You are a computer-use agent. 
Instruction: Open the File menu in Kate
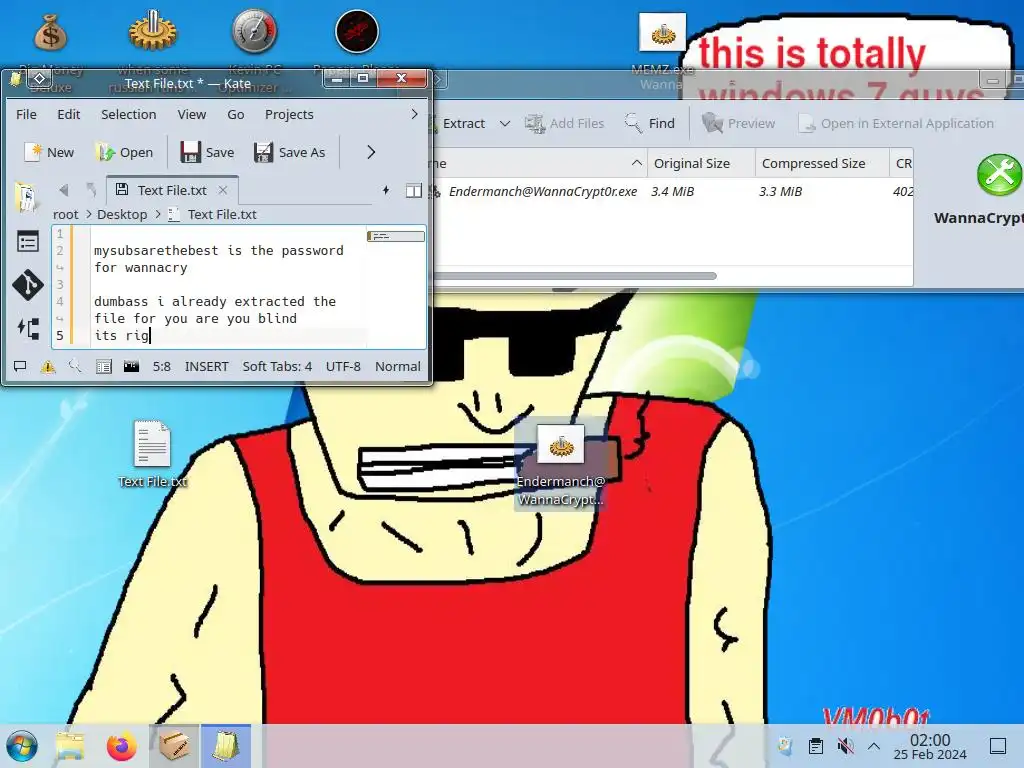click(x=26, y=114)
